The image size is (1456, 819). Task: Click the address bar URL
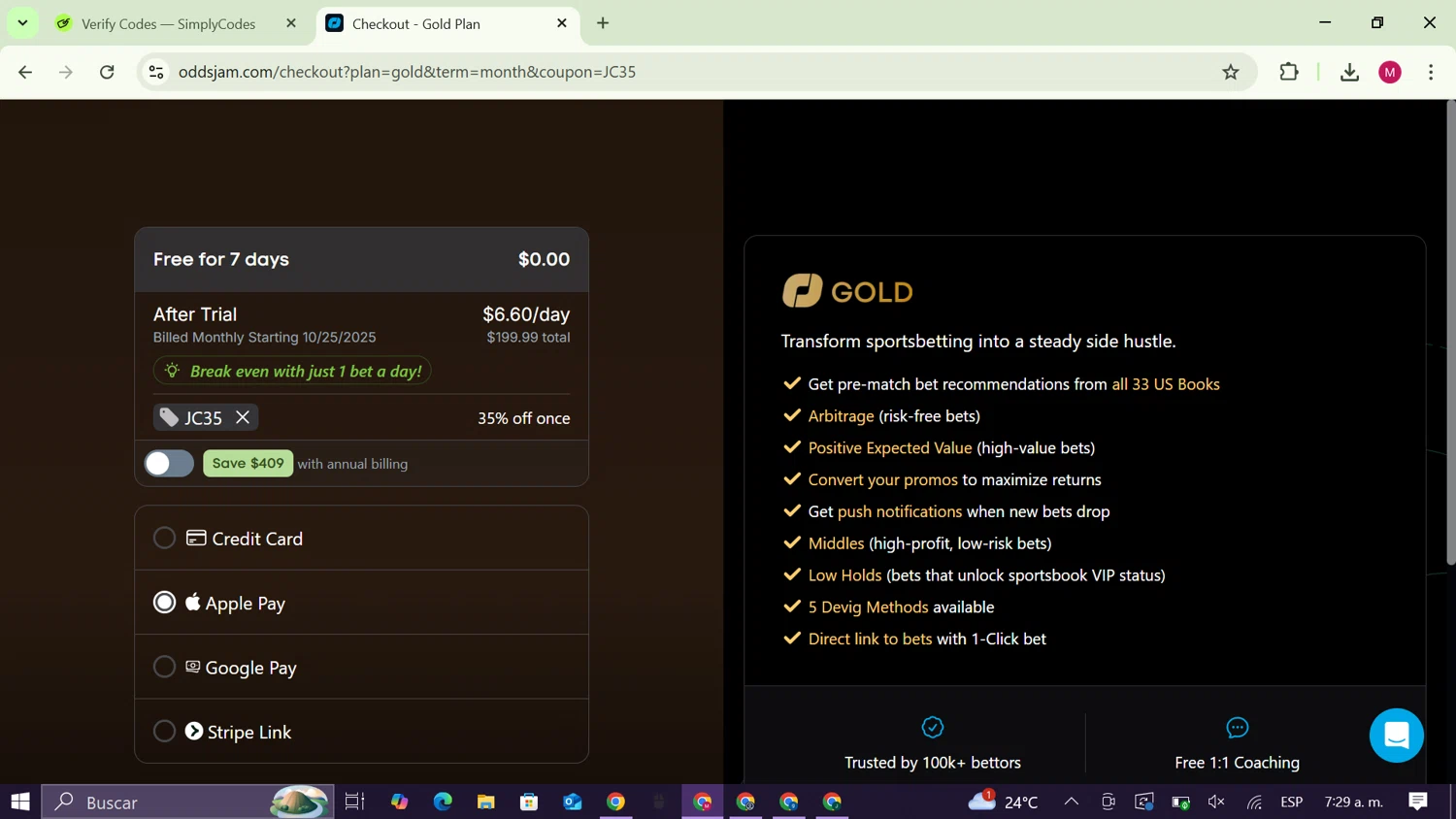[x=407, y=72]
